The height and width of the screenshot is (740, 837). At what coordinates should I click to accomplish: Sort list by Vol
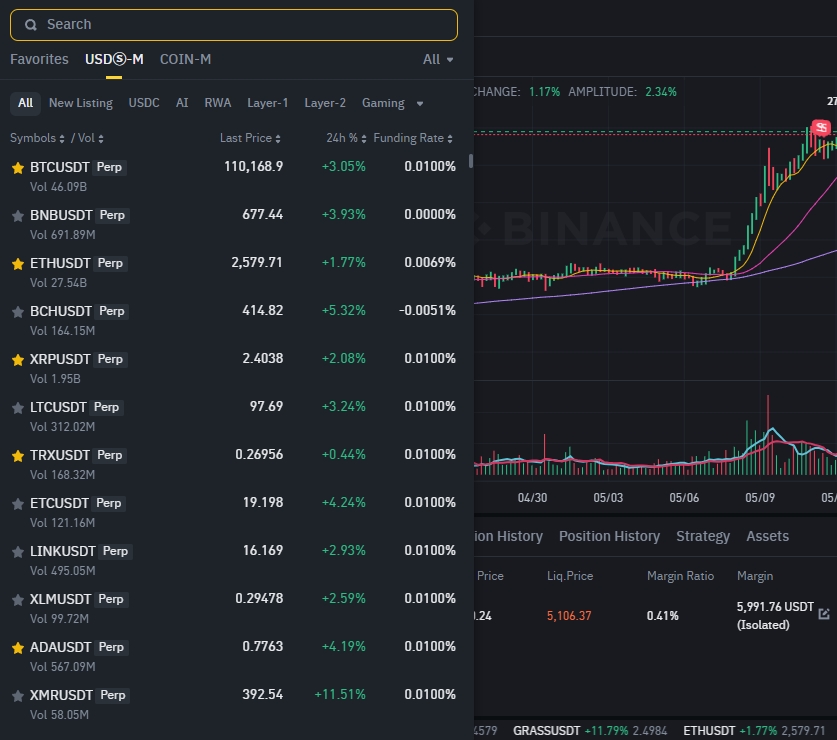91,138
